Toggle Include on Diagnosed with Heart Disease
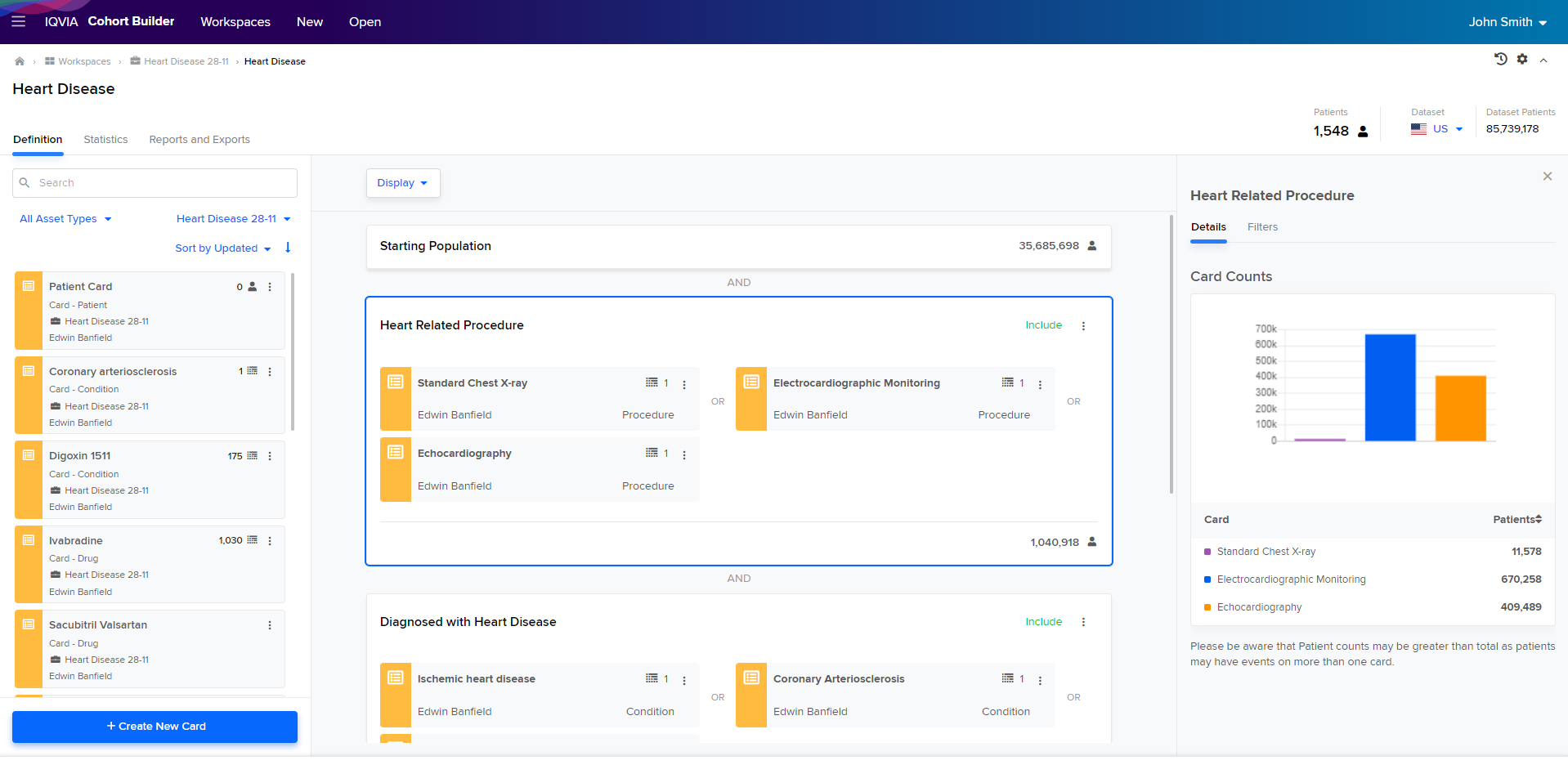1568x765 pixels. tap(1044, 622)
